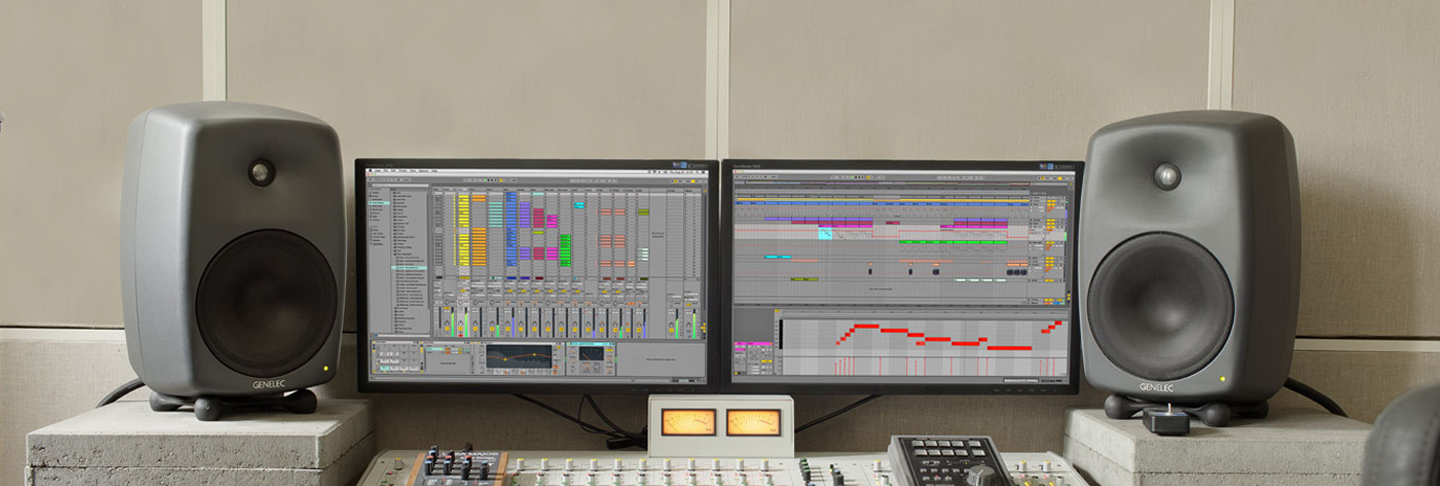Select the highlighted cyan clip in the Arrangement
The width and height of the screenshot is (1440, 486).
[x=825, y=233]
